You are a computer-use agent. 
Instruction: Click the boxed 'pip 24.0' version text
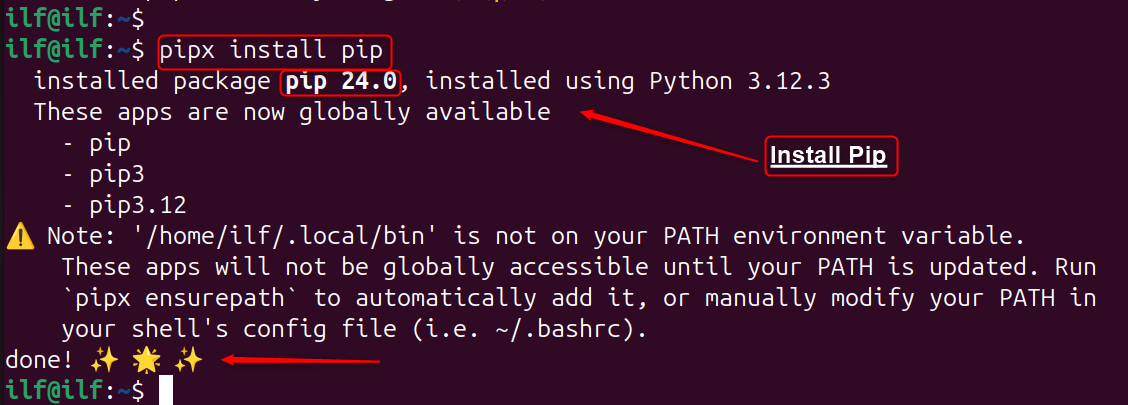point(340,81)
